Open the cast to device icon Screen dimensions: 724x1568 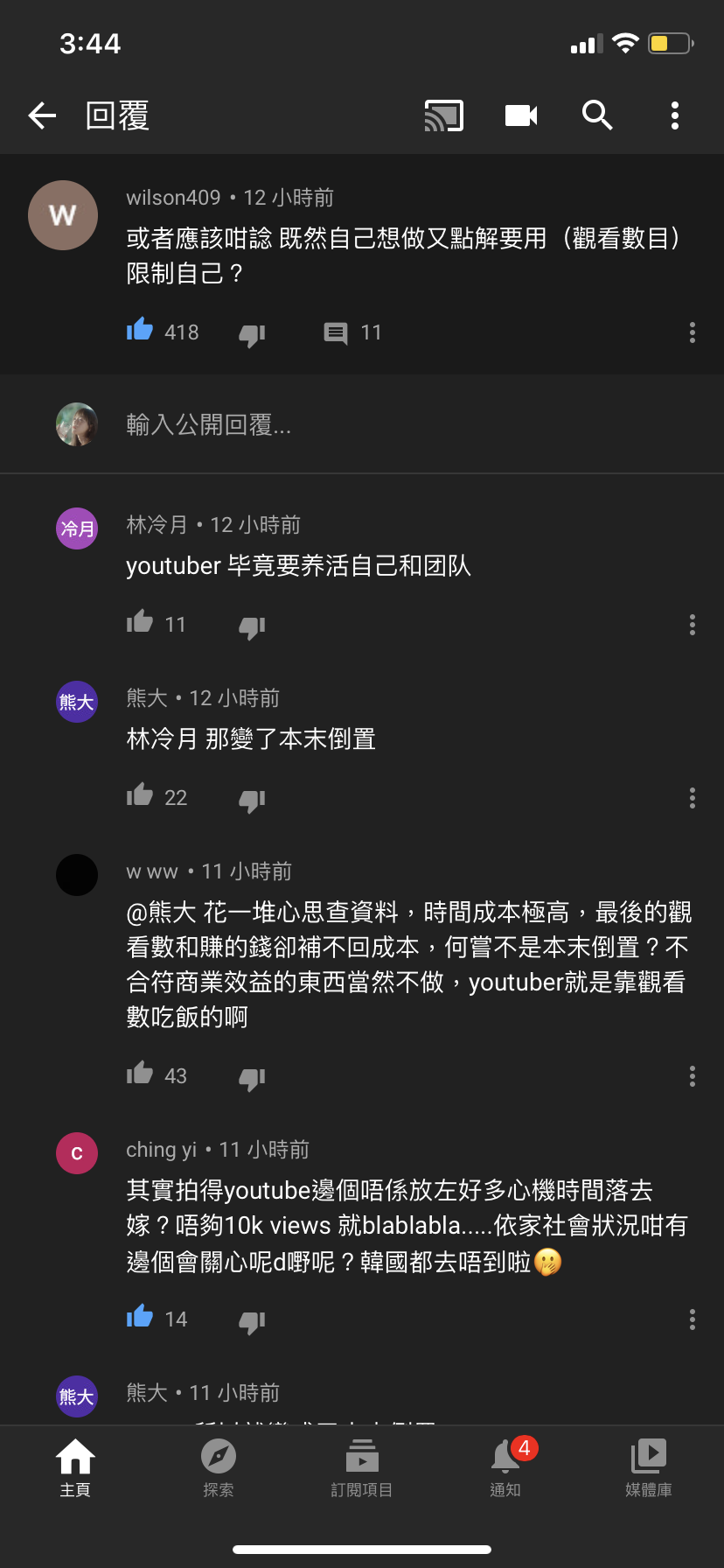pyautogui.click(x=444, y=115)
